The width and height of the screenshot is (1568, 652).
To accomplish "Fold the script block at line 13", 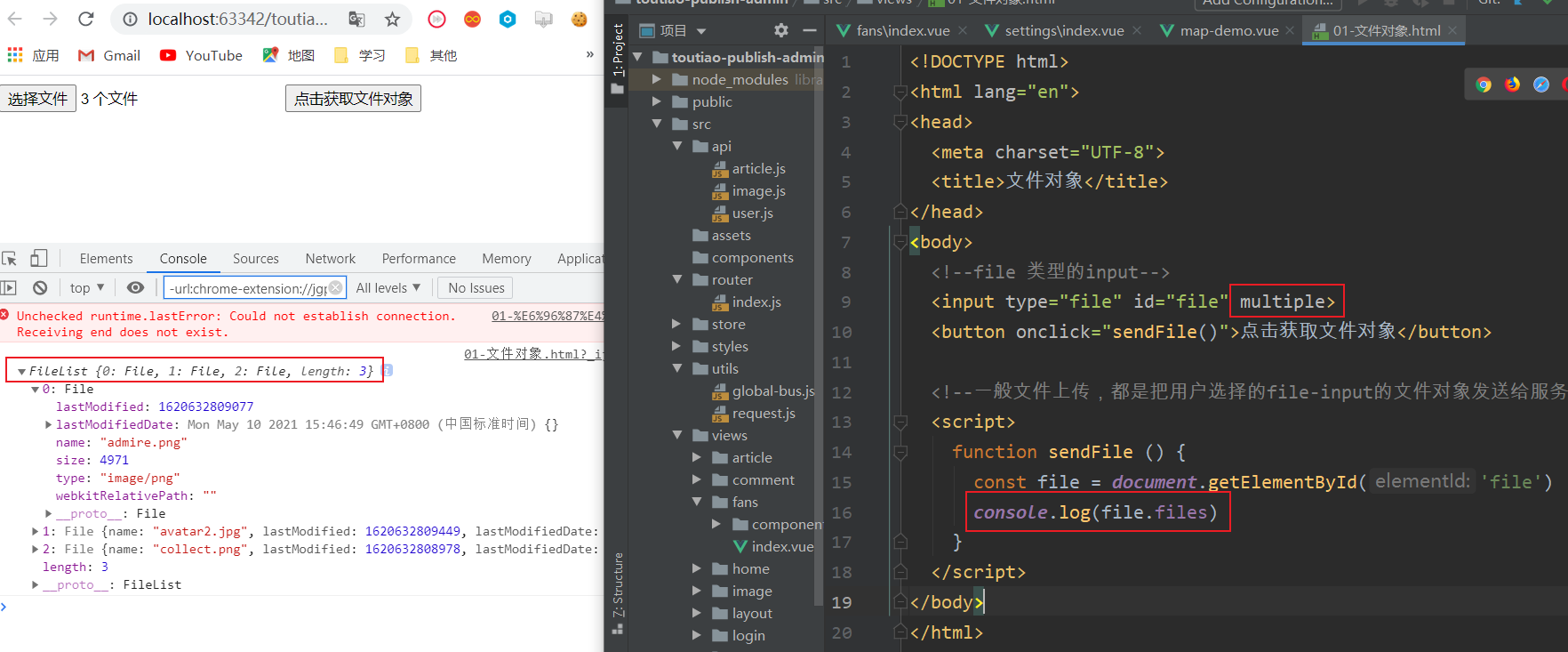I will click(900, 423).
